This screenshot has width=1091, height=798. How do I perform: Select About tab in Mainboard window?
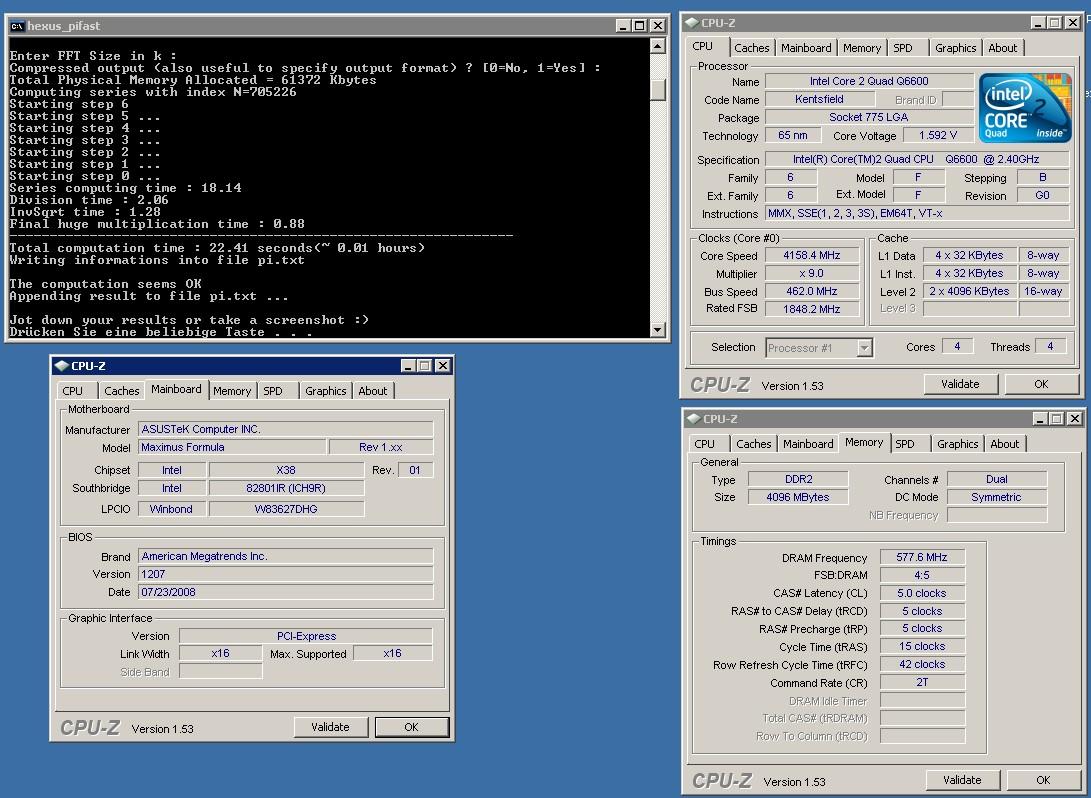[372, 391]
